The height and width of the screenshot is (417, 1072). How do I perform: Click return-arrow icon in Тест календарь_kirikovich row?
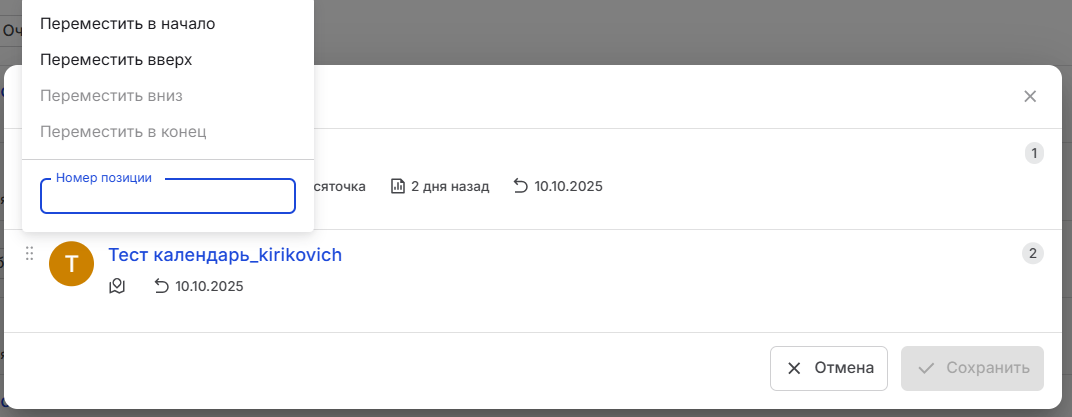161,287
